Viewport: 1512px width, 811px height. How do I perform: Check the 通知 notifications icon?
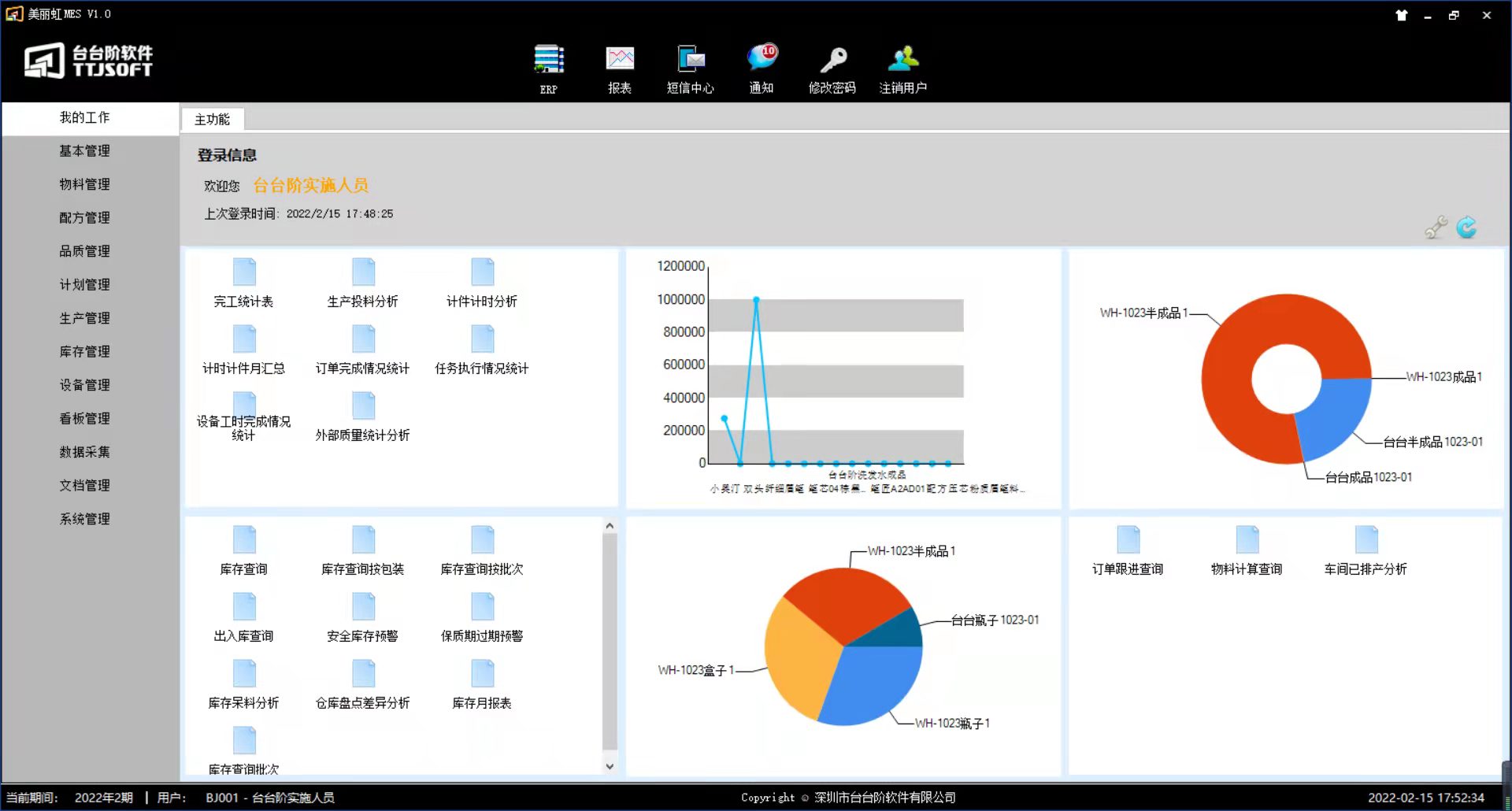point(762,59)
